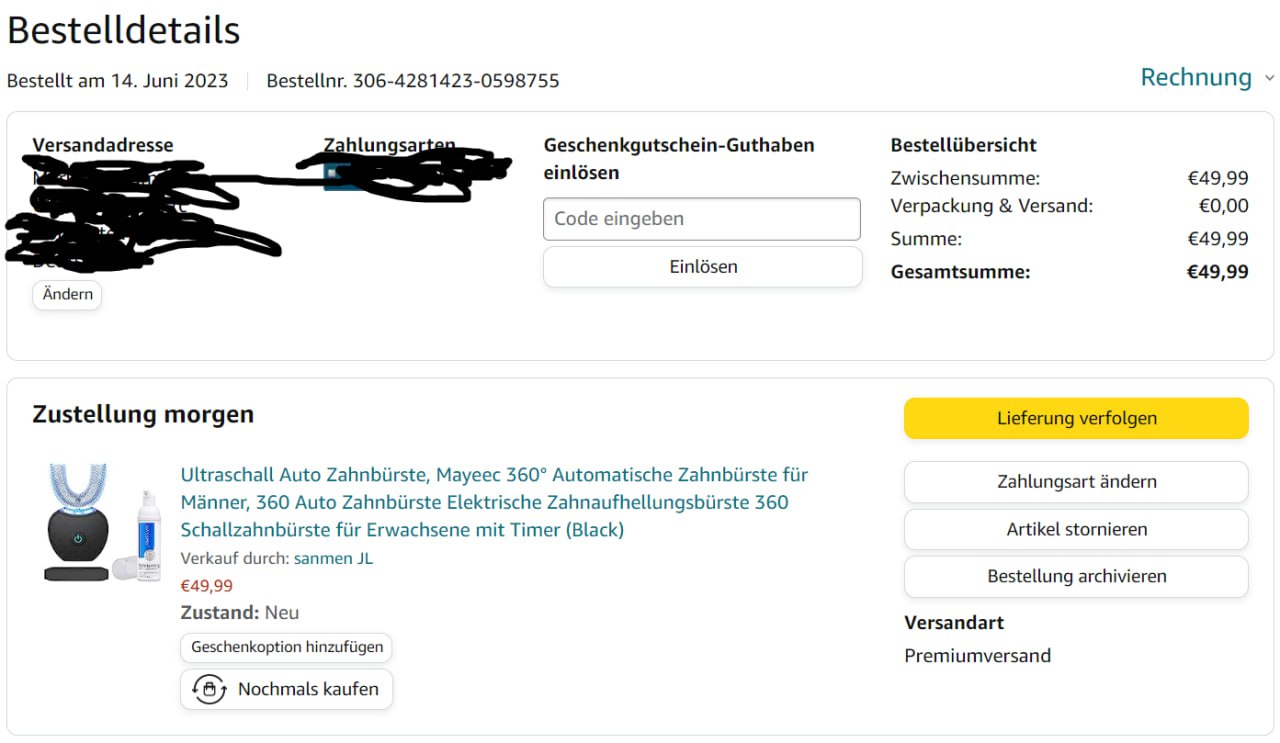This screenshot has width=1280, height=743.
Task: Cancel the item via Artikel stornieren
Action: [x=1076, y=529]
